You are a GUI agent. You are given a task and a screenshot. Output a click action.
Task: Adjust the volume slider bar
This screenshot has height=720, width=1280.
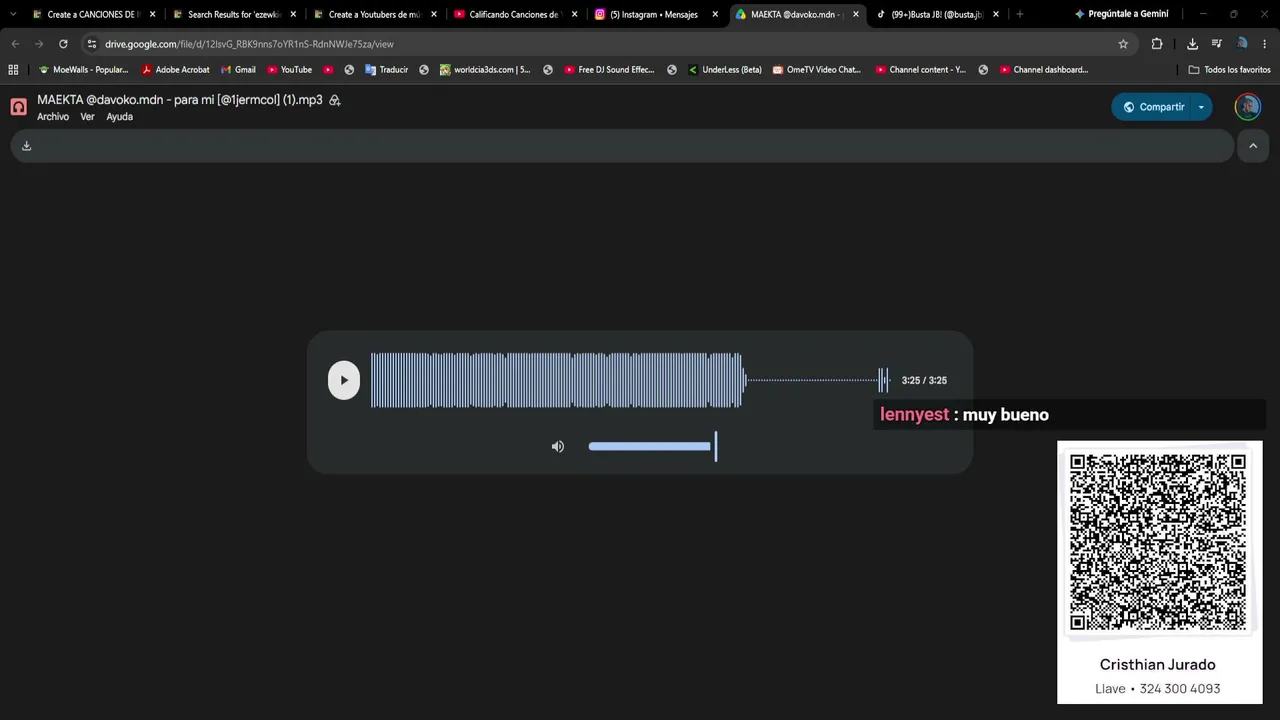(652, 446)
